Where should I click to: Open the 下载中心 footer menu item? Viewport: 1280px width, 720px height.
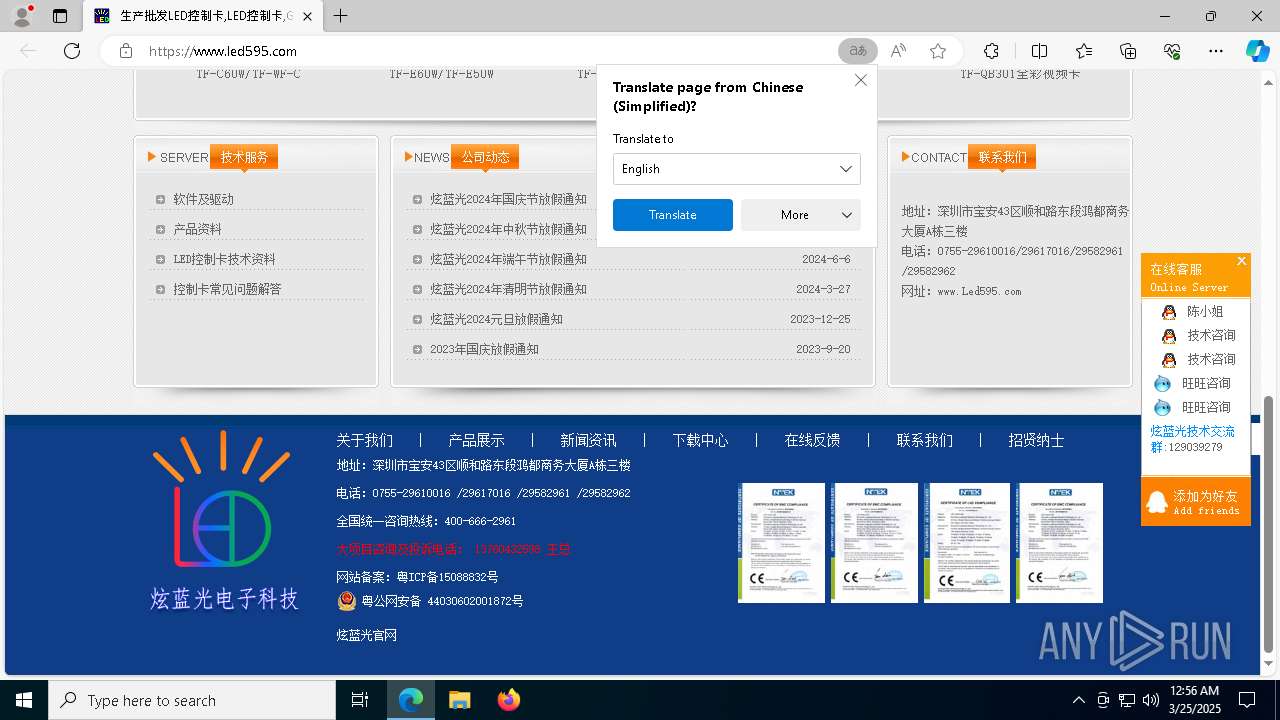[x=700, y=440]
